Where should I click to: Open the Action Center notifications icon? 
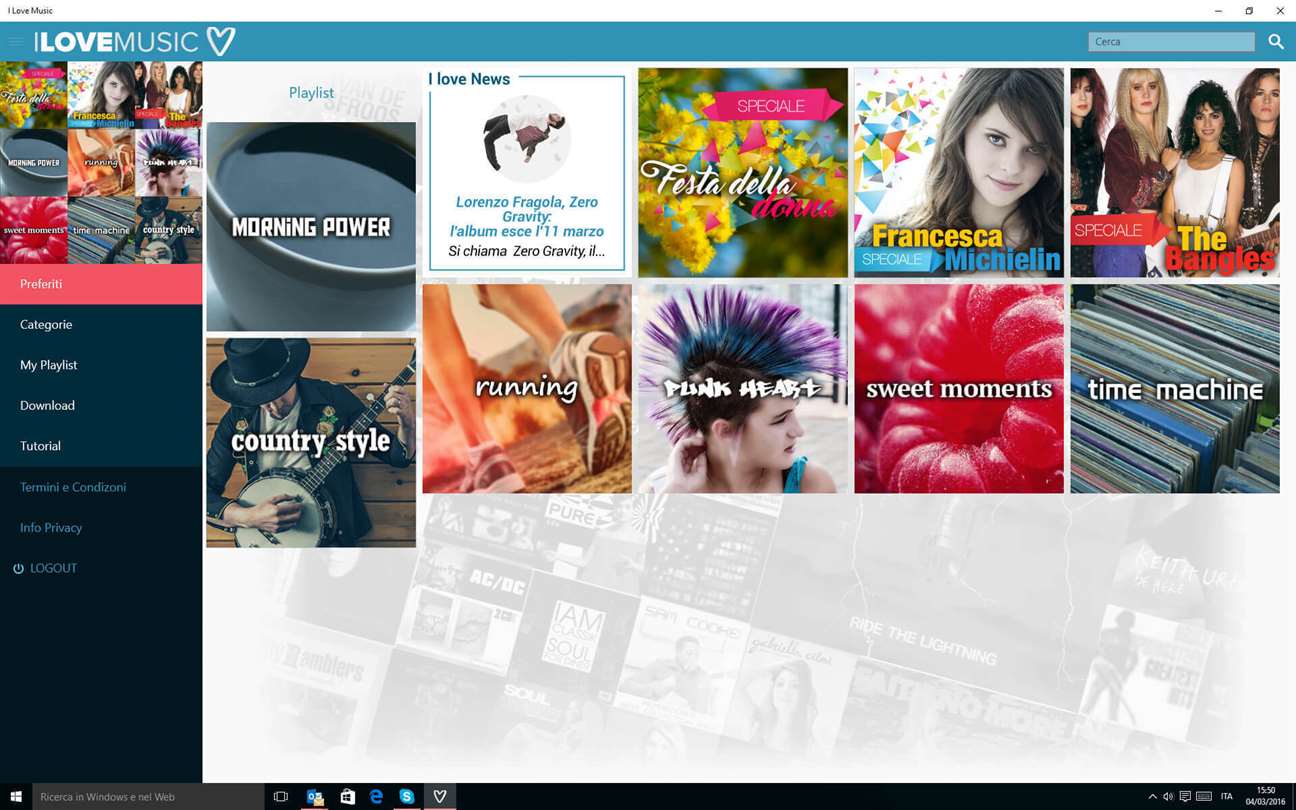tap(1185, 797)
